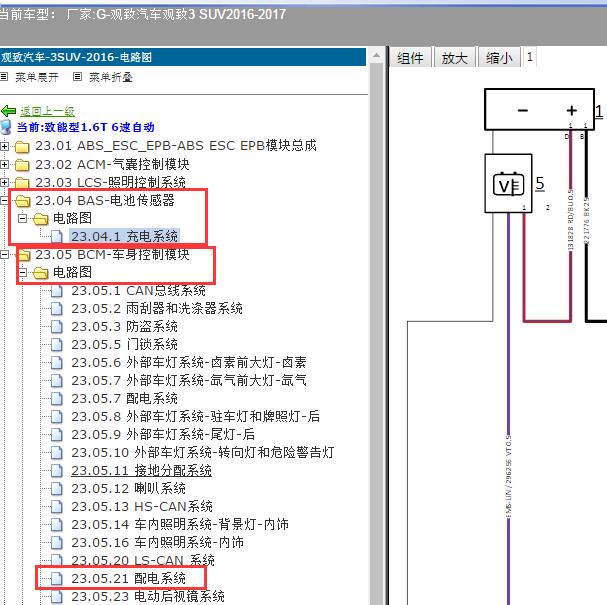Click the 返回上一级 link
The height and width of the screenshot is (605, 607).
click(47, 111)
